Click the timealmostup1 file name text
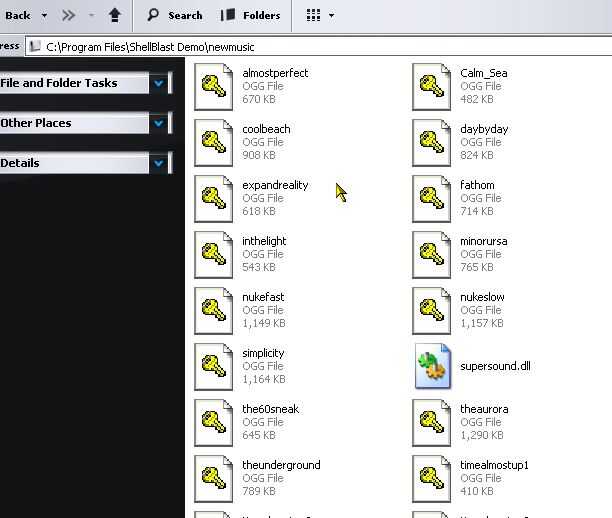The image size is (612, 518). click(x=494, y=465)
